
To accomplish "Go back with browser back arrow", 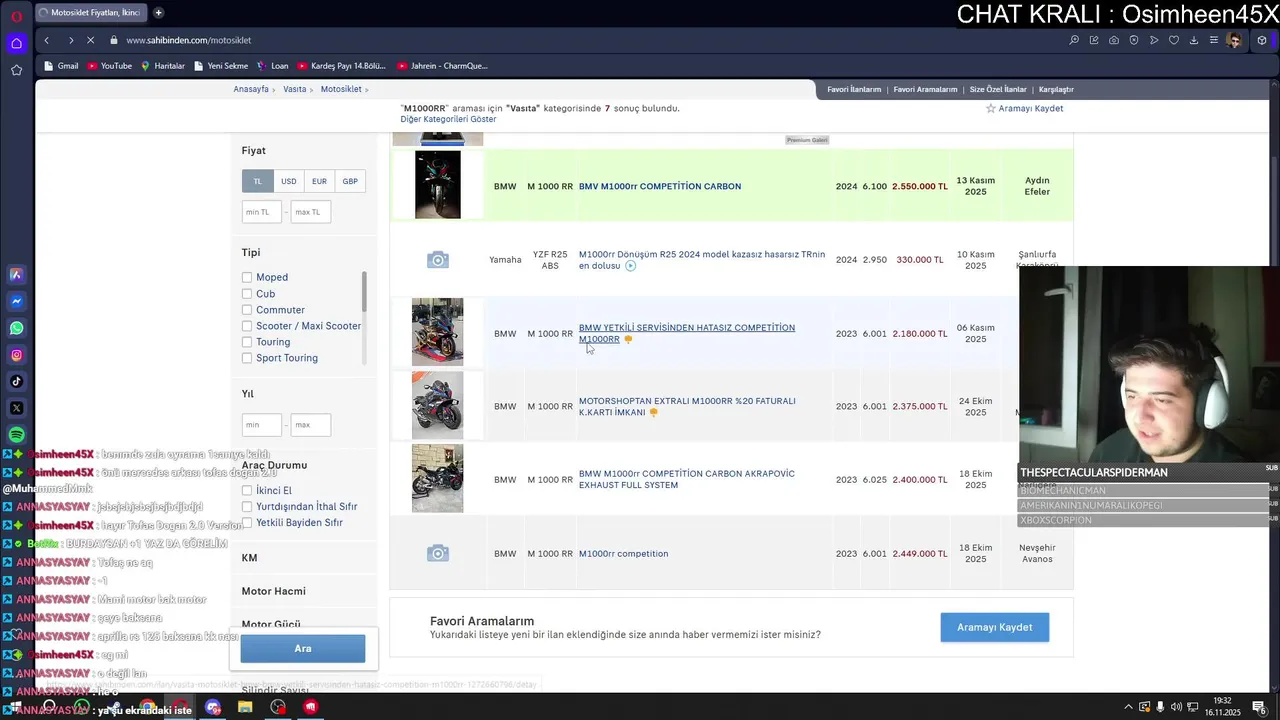I will click(46, 40).
